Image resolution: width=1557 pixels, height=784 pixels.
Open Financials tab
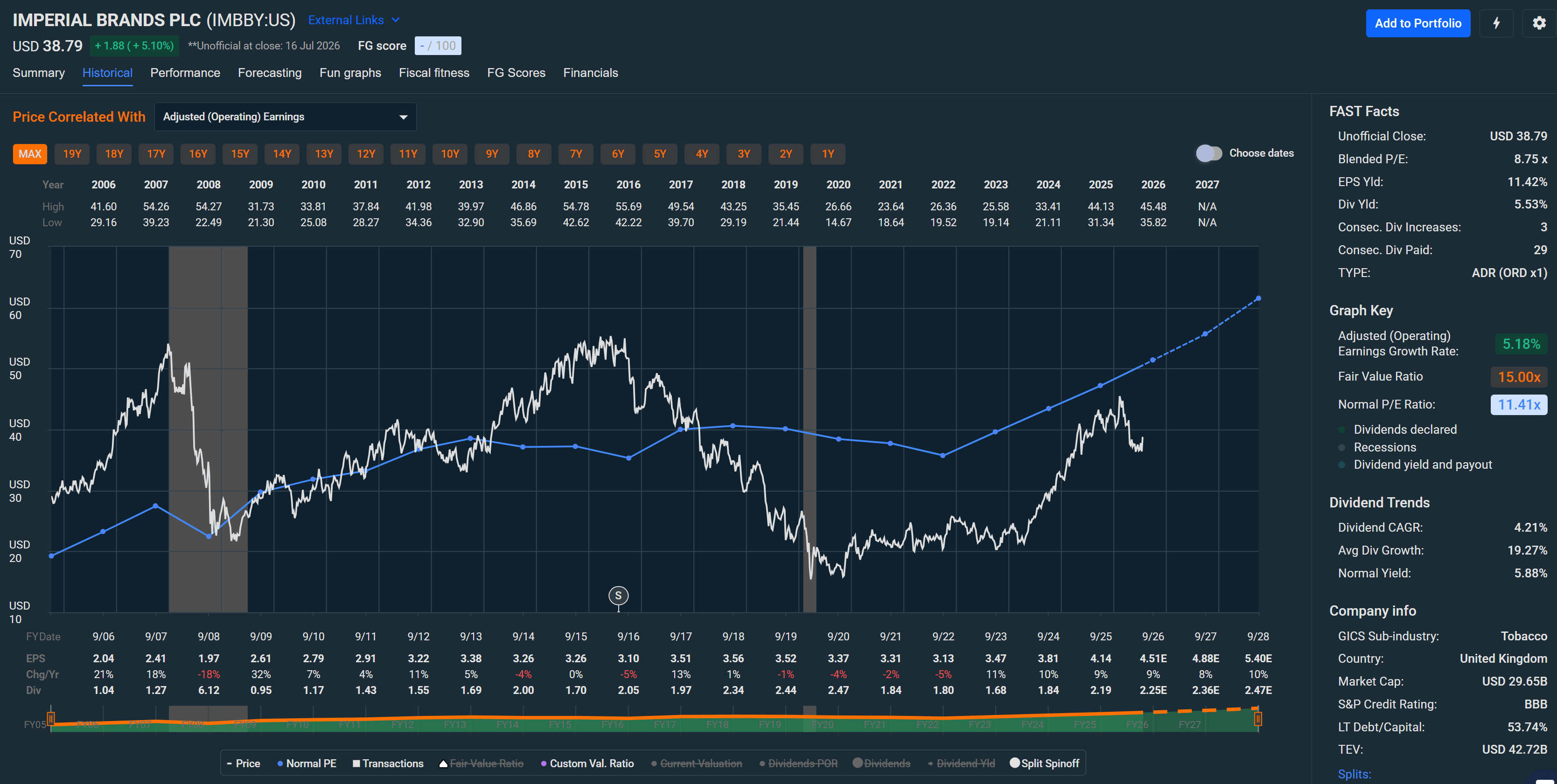(591, 72)
